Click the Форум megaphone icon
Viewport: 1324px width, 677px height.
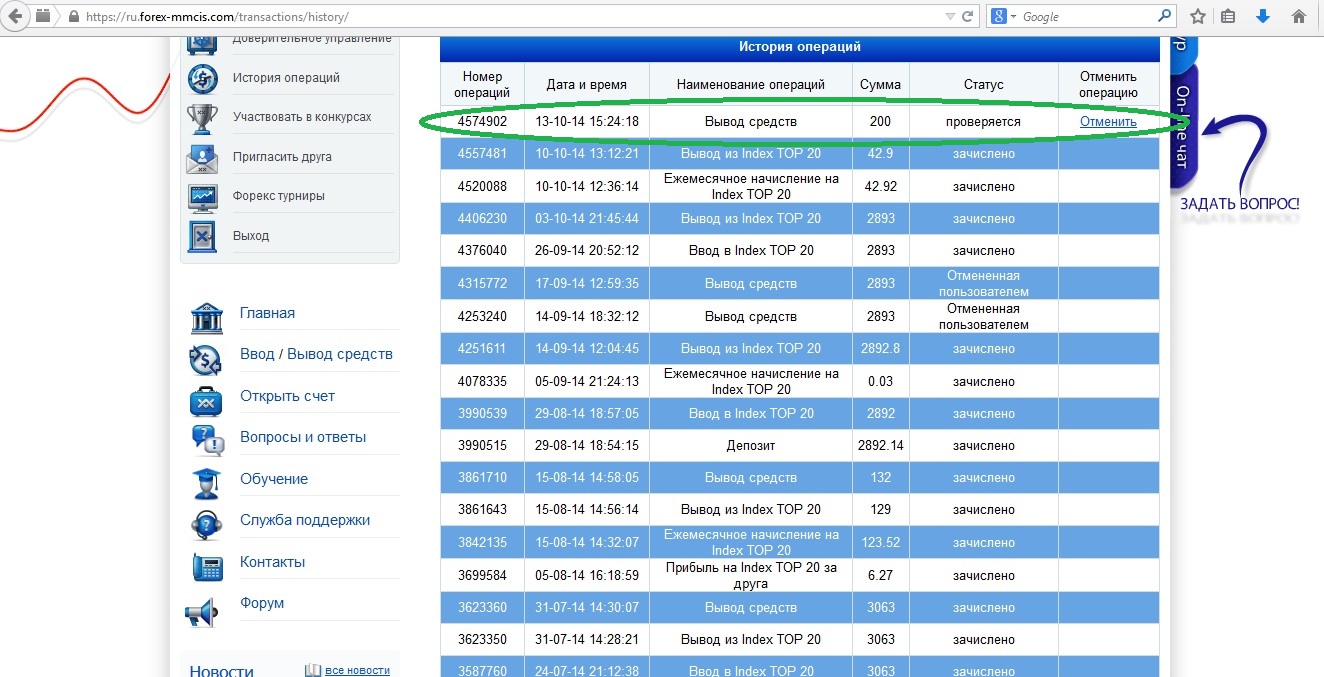point(203,611)
